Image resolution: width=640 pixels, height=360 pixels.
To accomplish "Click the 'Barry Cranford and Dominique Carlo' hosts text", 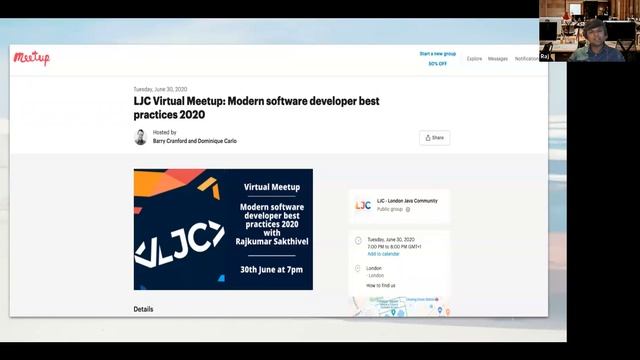I will (195, 141).
